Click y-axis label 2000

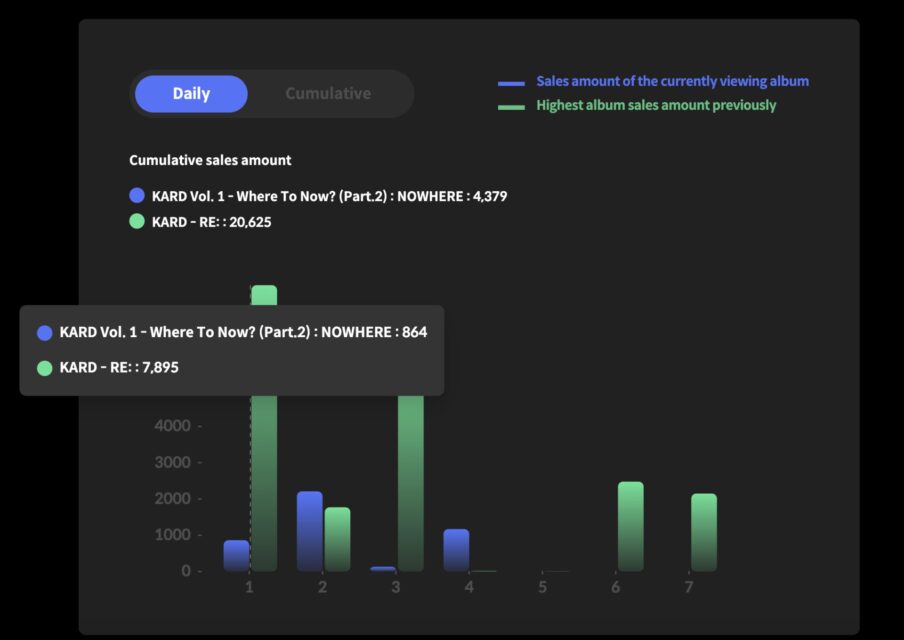pyautogui.click(x=172, y=499)
